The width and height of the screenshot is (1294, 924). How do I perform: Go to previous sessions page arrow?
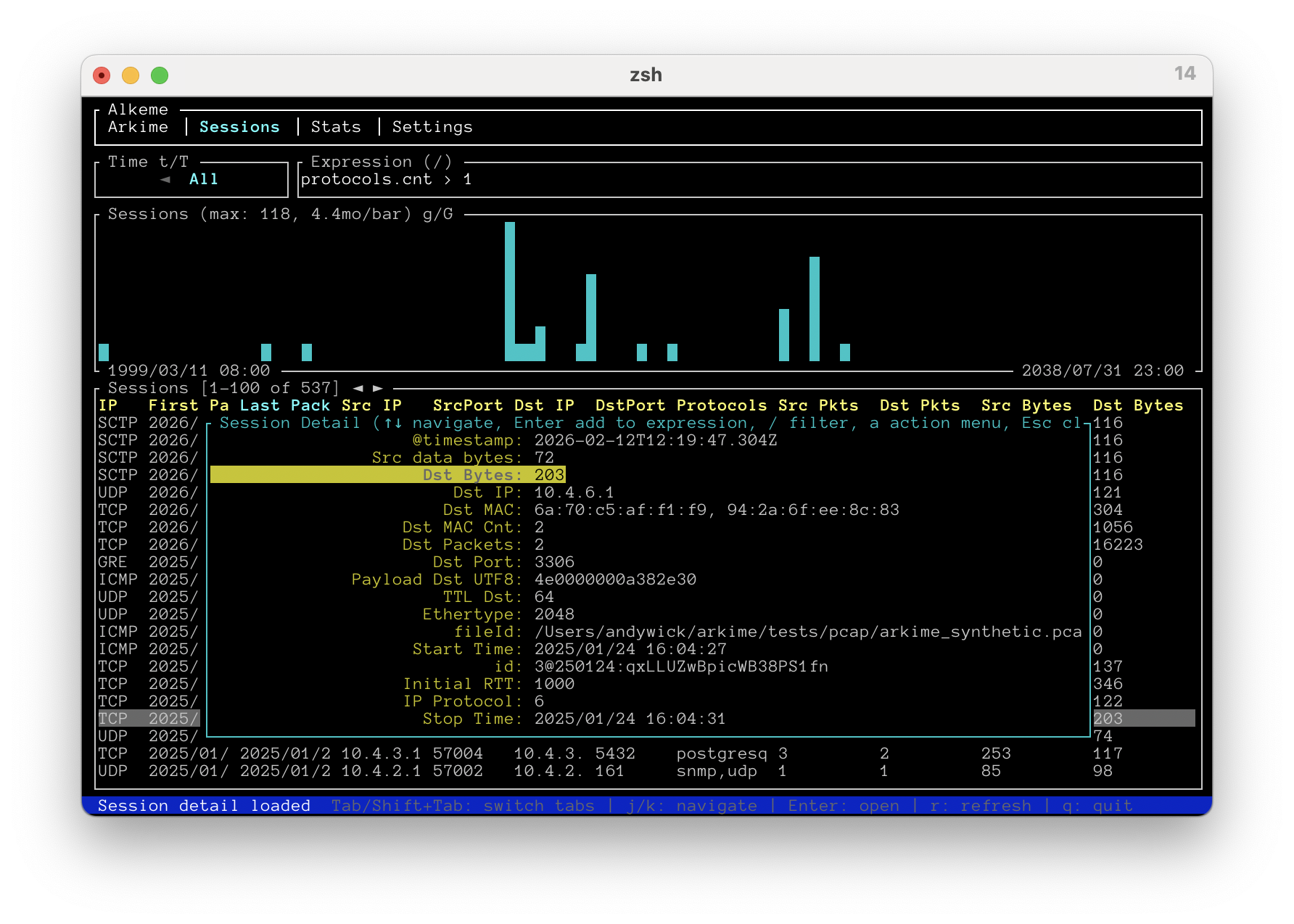click(358, 388)
